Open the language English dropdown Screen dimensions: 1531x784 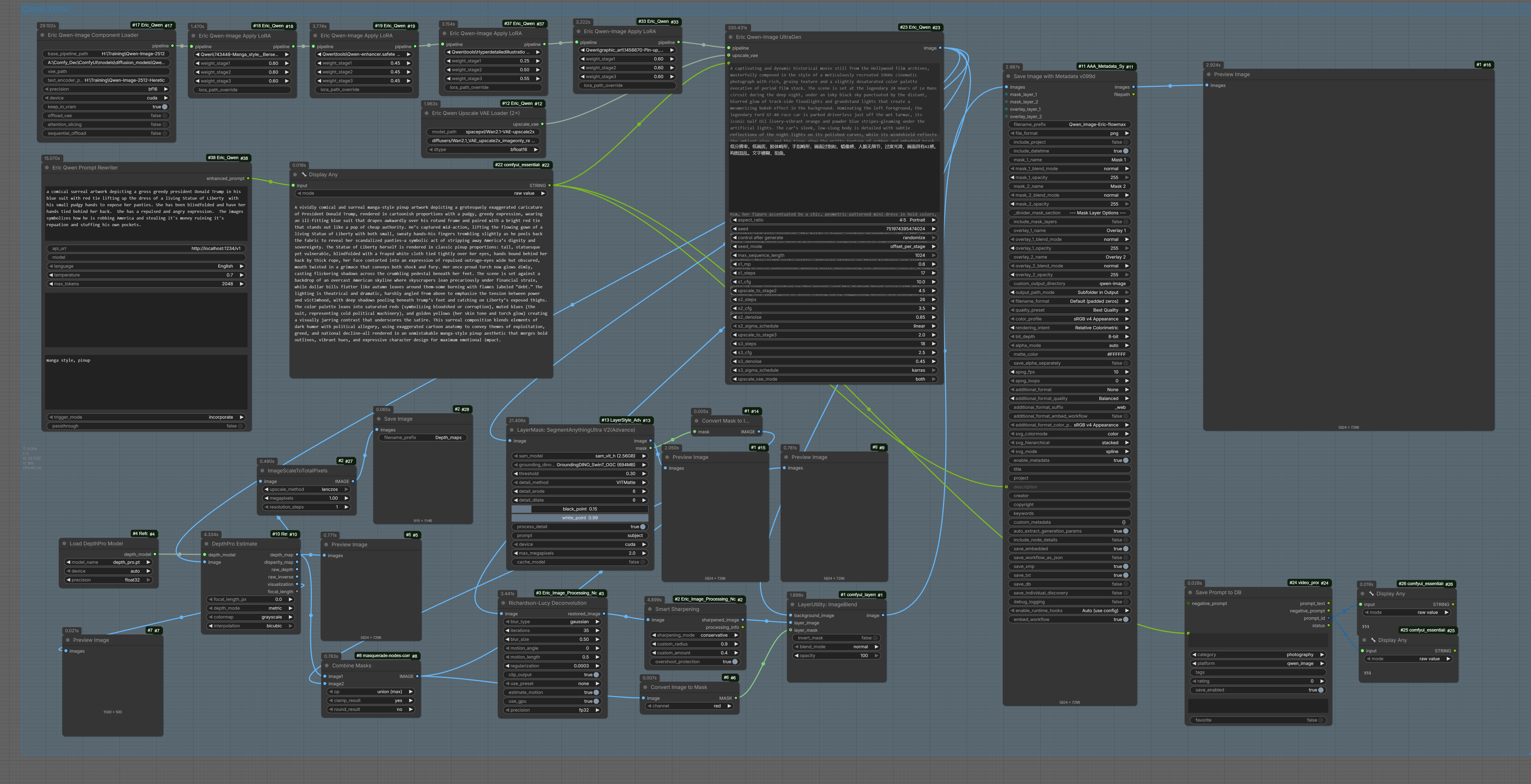pos(146,266)
